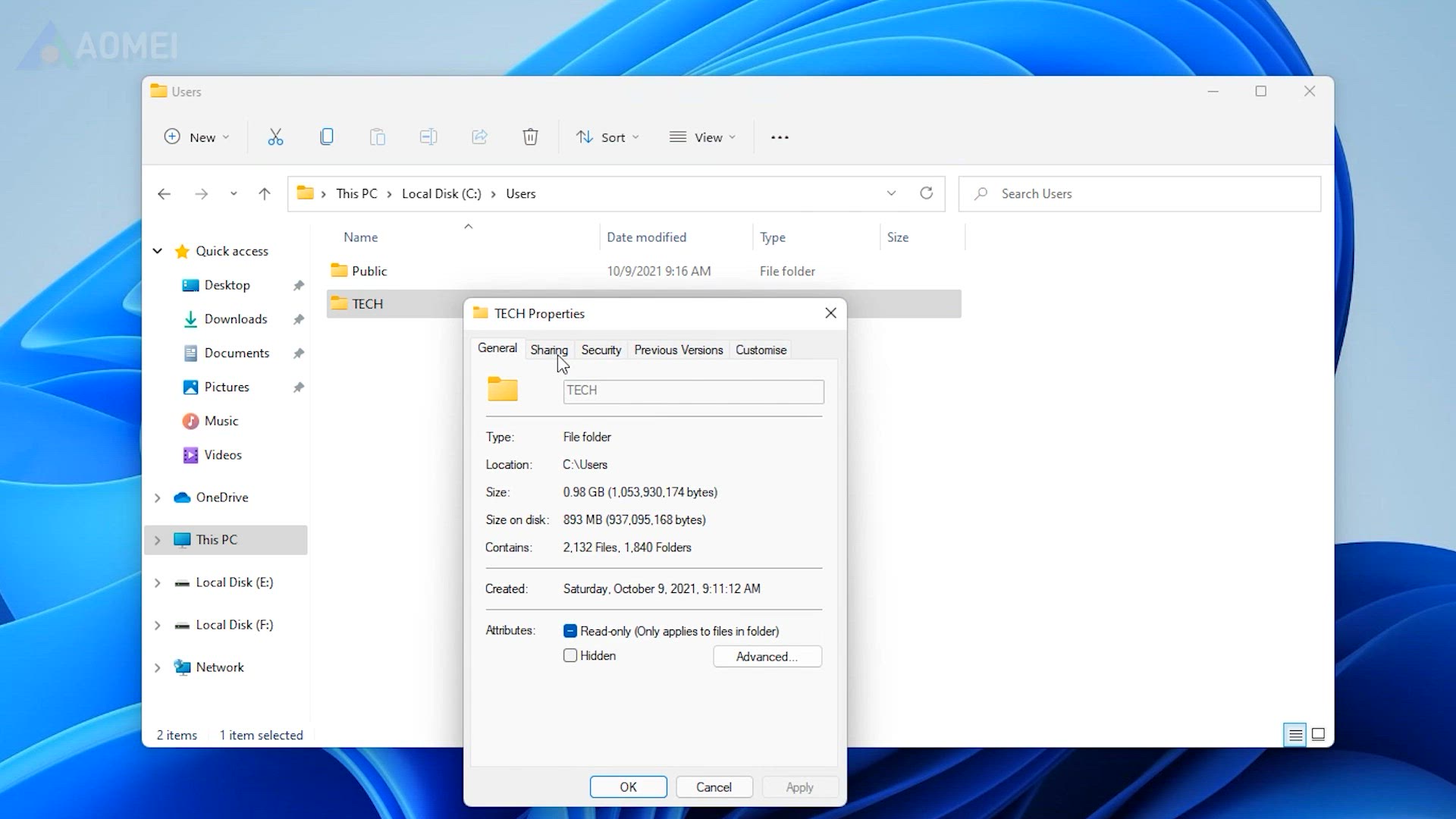Go up one folder level arrow
Viewport: 1456px width, 819px height.
pos(265,194)
